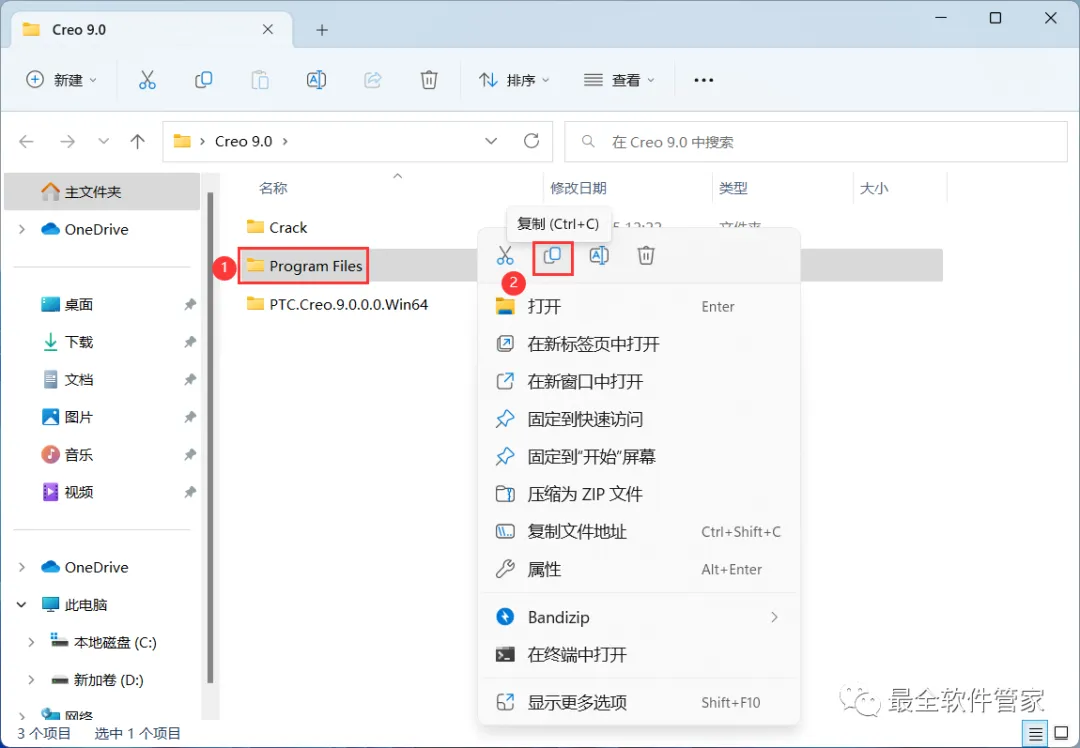Open the three-dots more options menu

point(703,80)
